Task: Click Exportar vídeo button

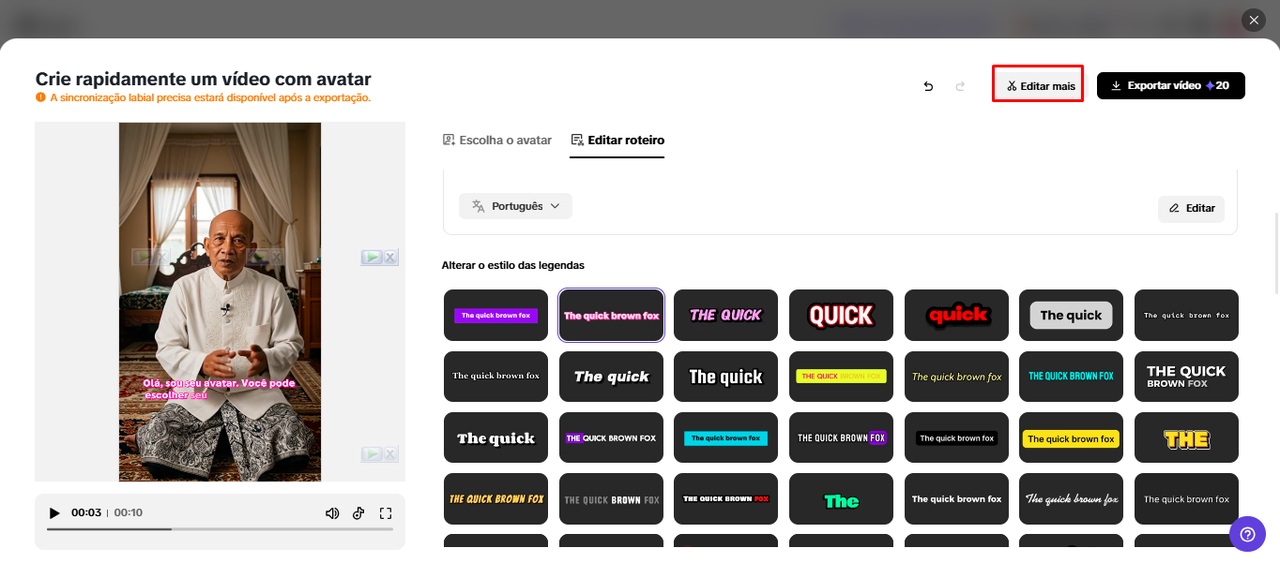Action: click(1170, 86)
